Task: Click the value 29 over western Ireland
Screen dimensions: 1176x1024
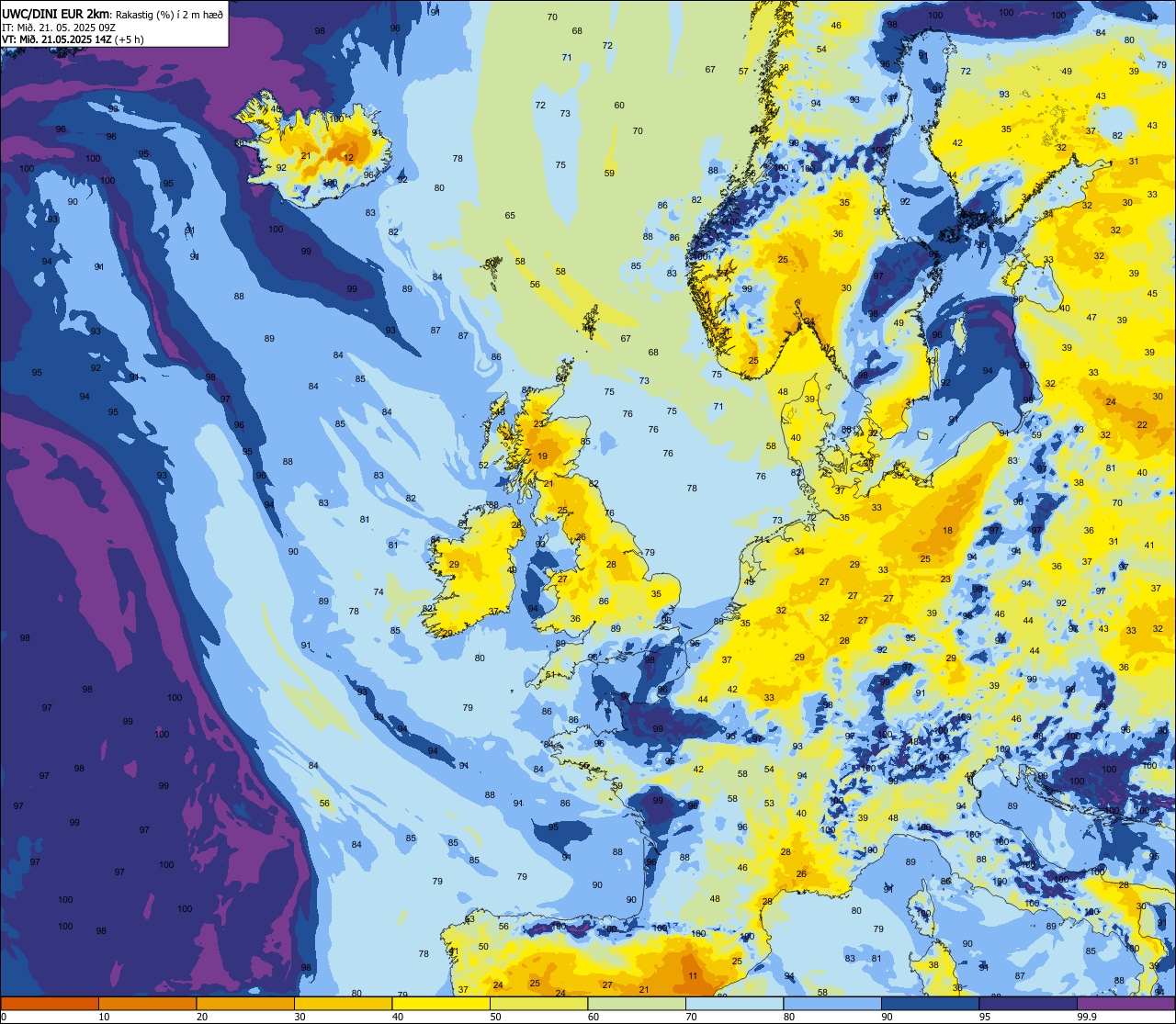Action: [454, 565]
